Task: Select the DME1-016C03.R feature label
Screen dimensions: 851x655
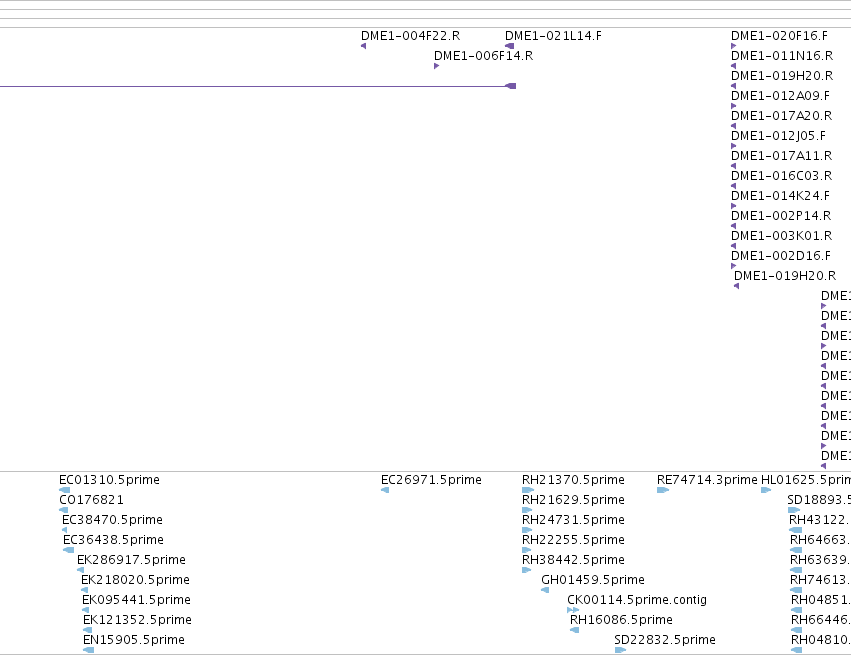Action: [x=782, y=176]
